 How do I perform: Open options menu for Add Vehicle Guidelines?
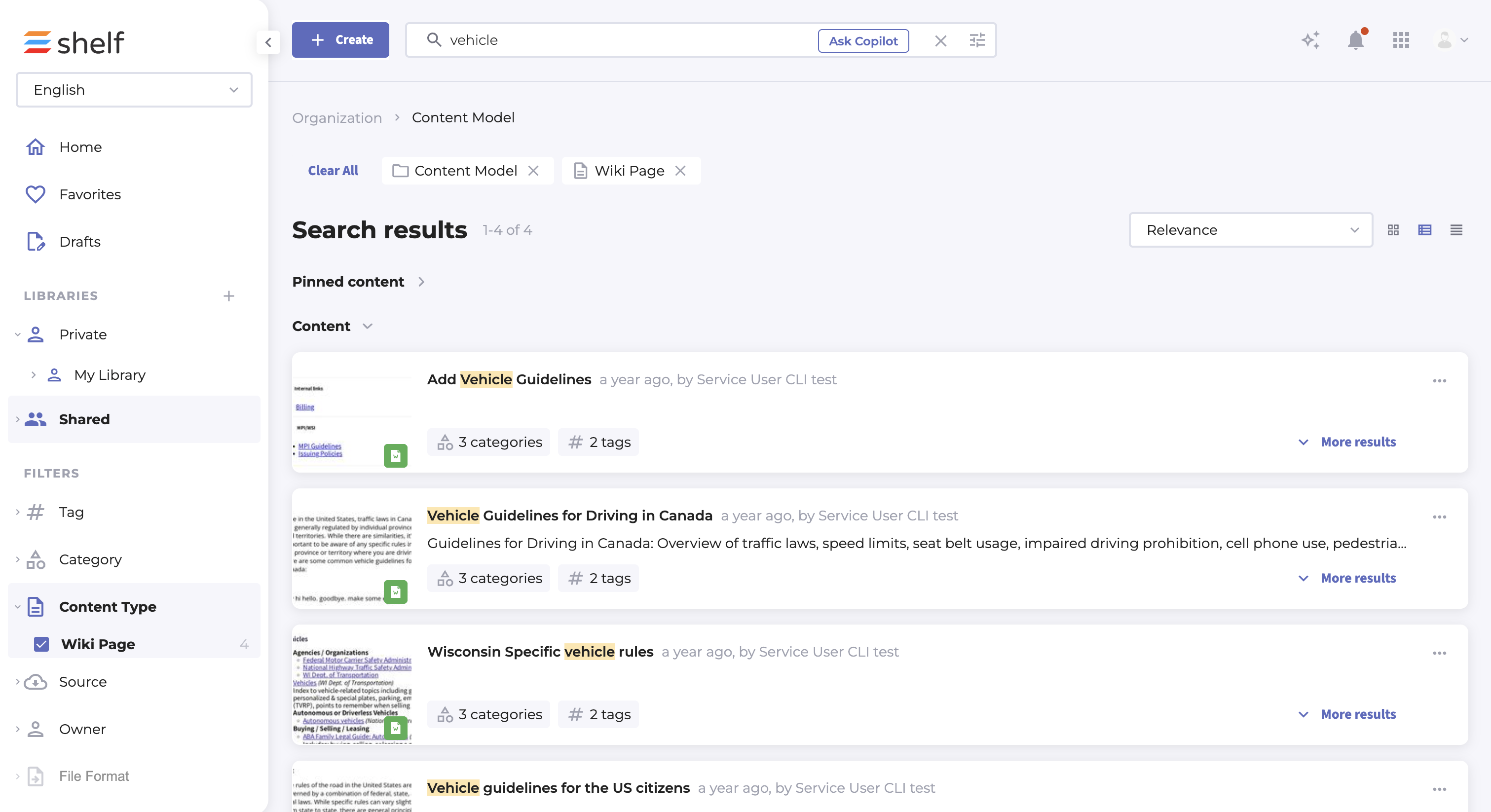(x=1440, y=381)
